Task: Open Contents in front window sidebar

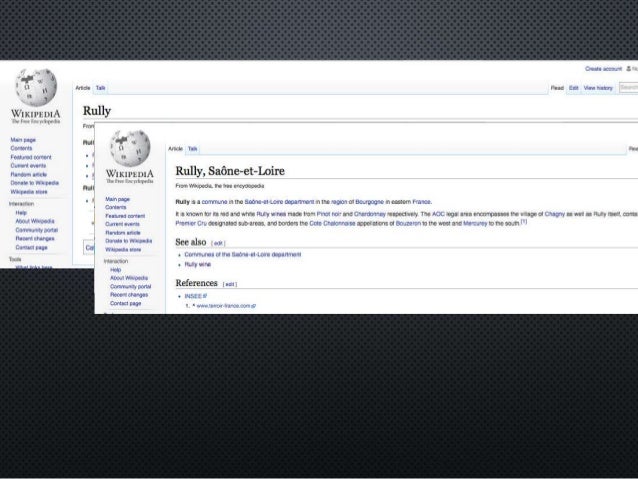Action: (x=116, y=207)
